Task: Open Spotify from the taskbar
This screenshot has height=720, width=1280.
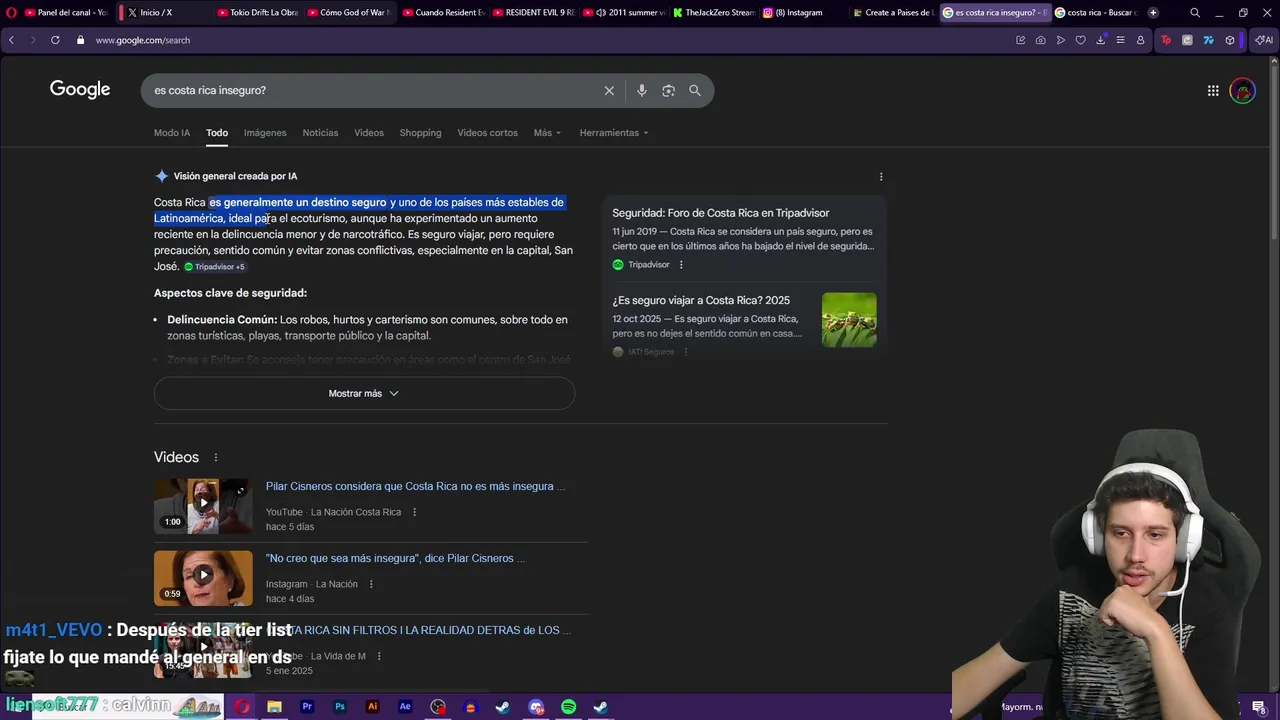Action: (568, 706)
